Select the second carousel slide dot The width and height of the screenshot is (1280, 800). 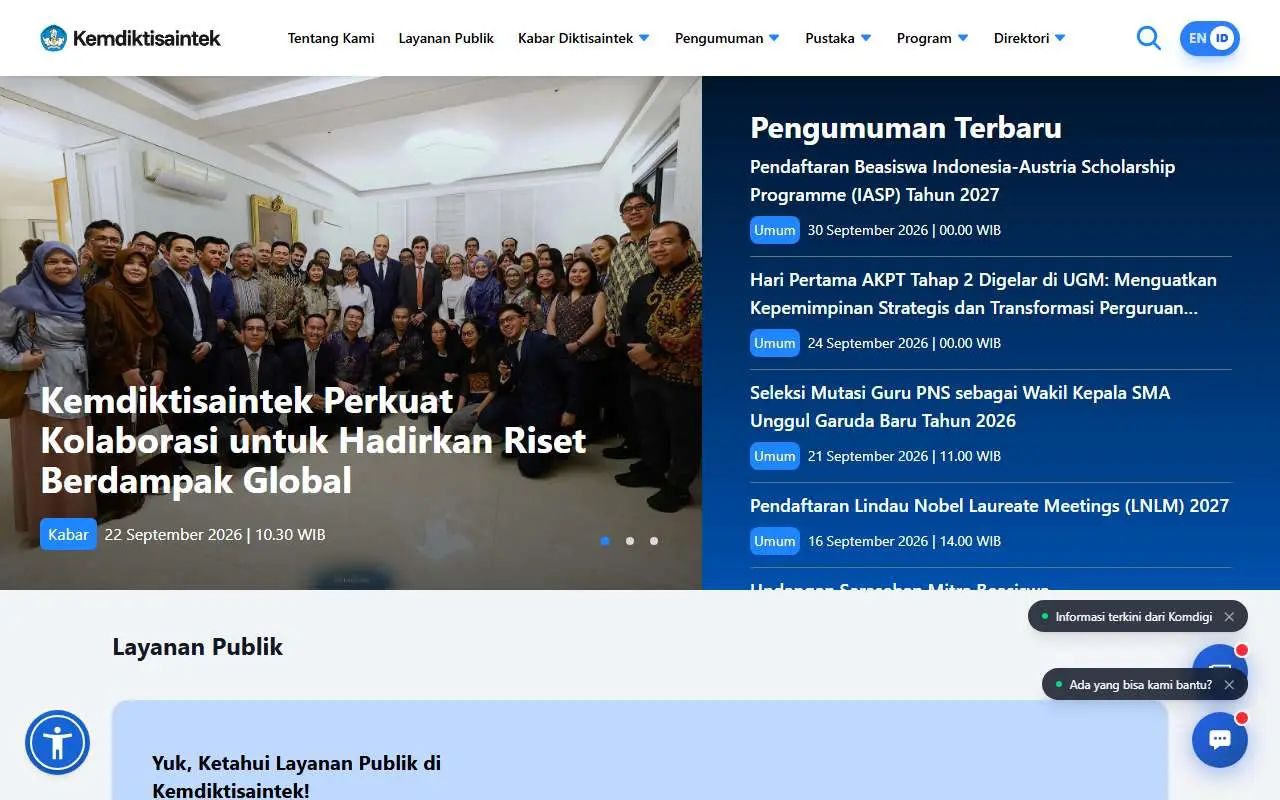point(630,541)
